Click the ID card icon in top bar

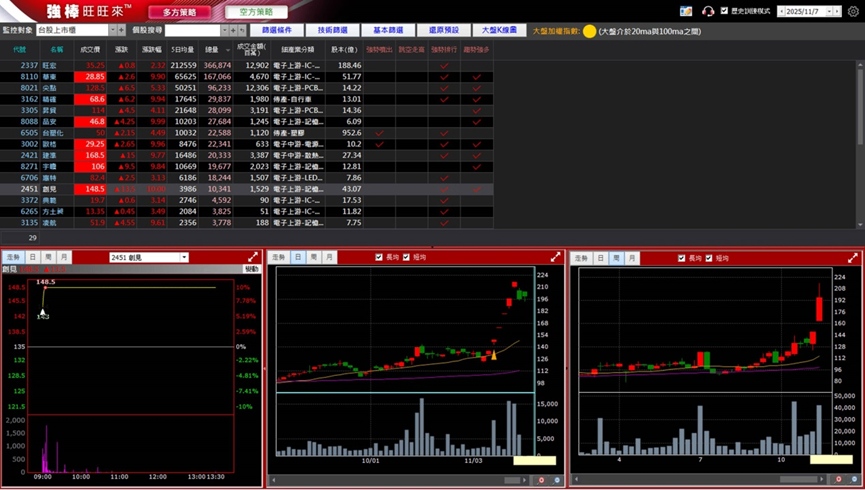[x=686, y=11]
